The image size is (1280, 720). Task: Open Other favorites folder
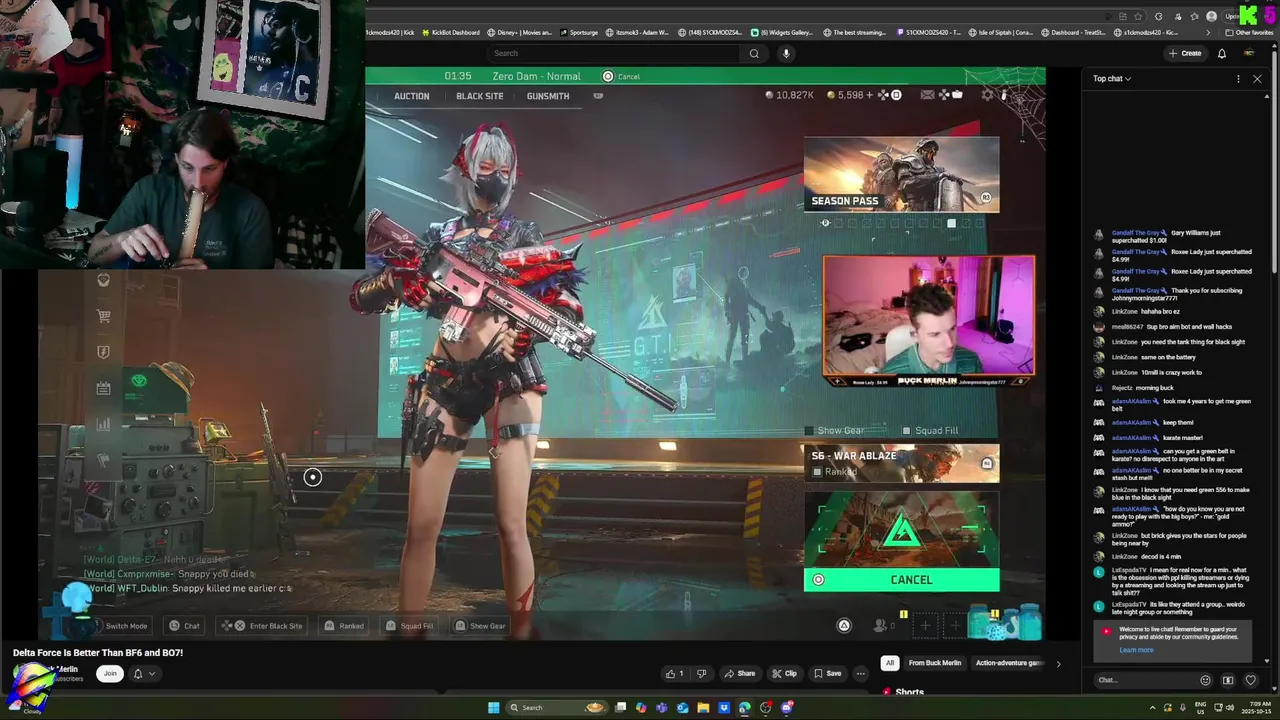point(1248,32)
